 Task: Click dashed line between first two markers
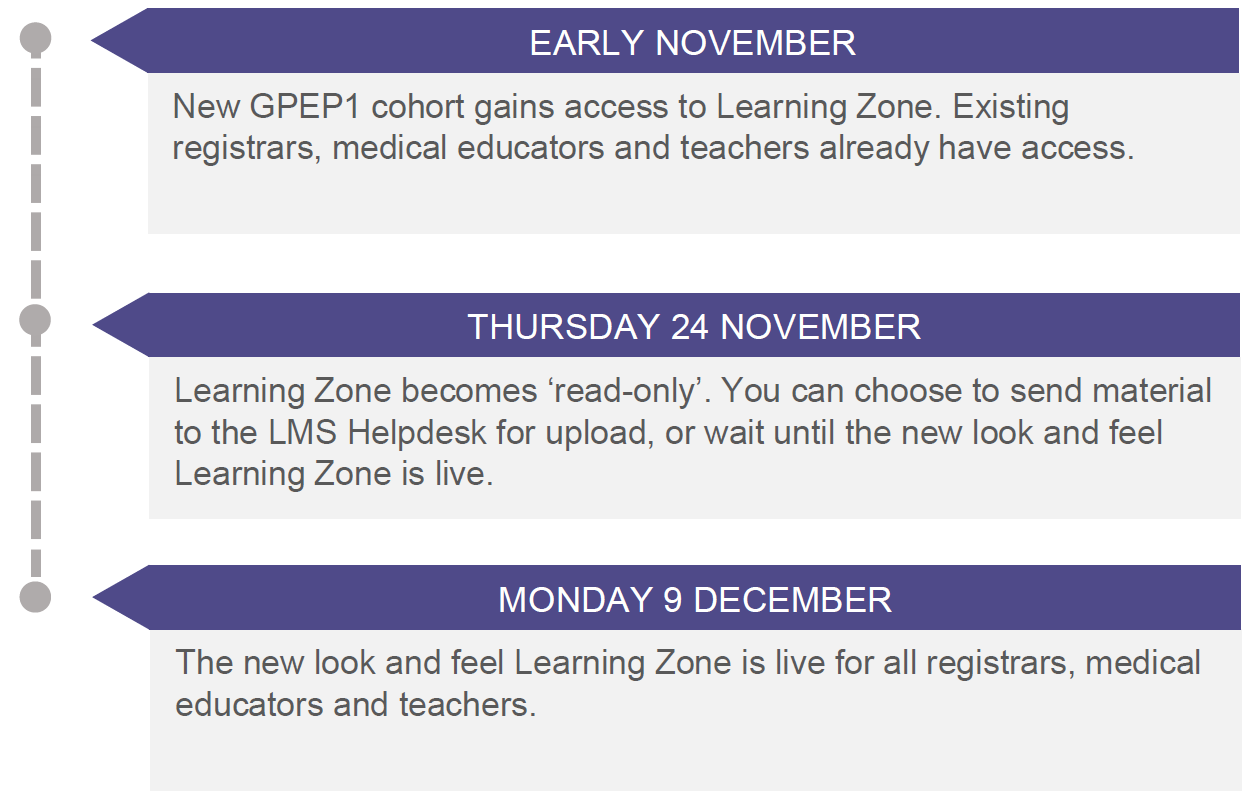pyautogui.click(x=36, y=180)
